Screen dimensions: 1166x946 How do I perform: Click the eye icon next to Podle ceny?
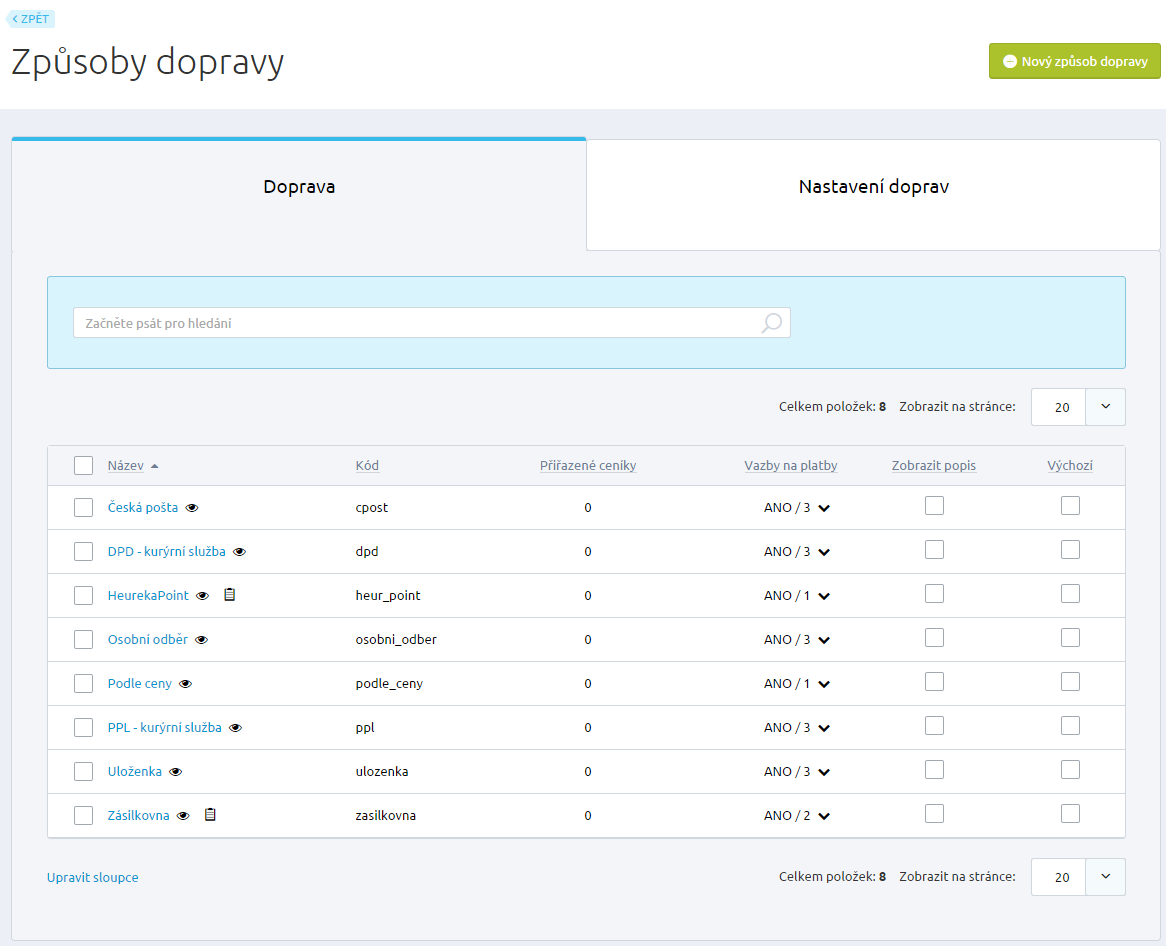[x=186, y=683]
